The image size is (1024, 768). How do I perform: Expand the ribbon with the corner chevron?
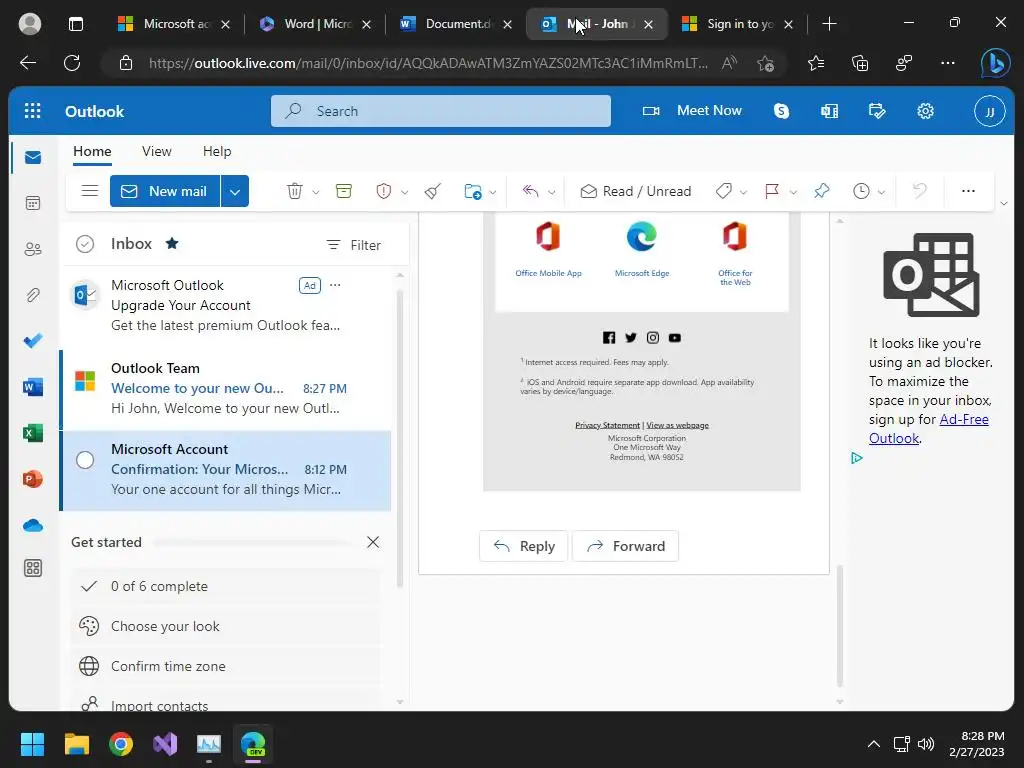click(1004, 204)
